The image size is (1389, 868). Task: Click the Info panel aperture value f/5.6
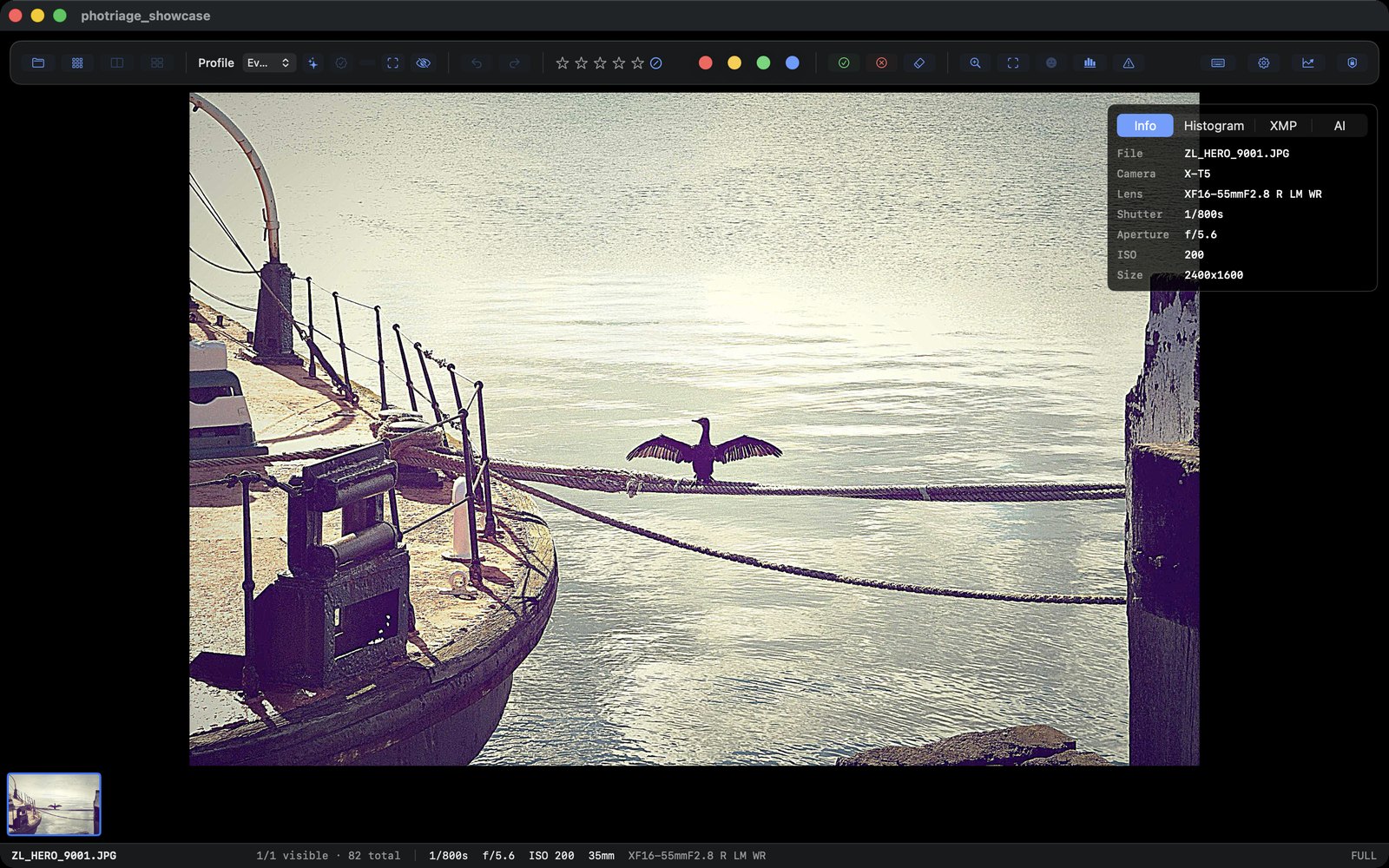(x=1201, y=234)
